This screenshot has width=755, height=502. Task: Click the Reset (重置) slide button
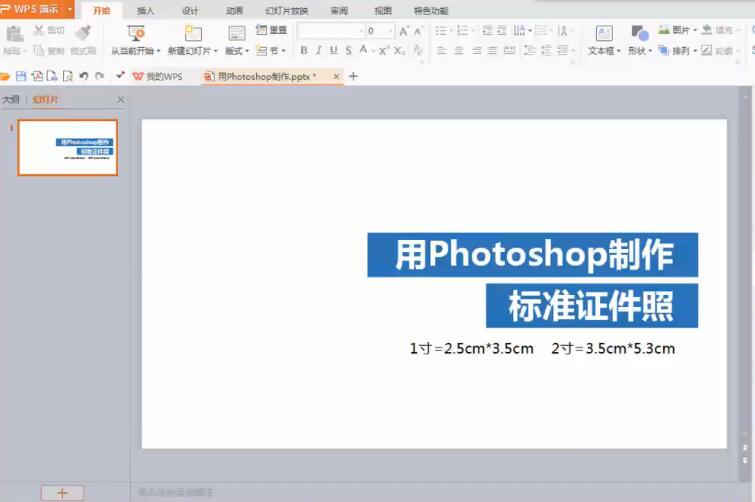(x=271, y=30)
